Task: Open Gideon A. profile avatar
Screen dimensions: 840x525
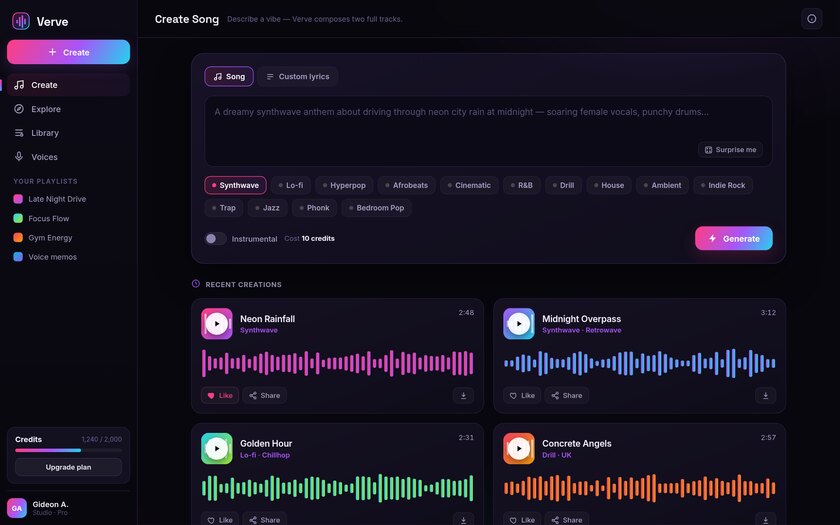Action: [x=17, y=508]
